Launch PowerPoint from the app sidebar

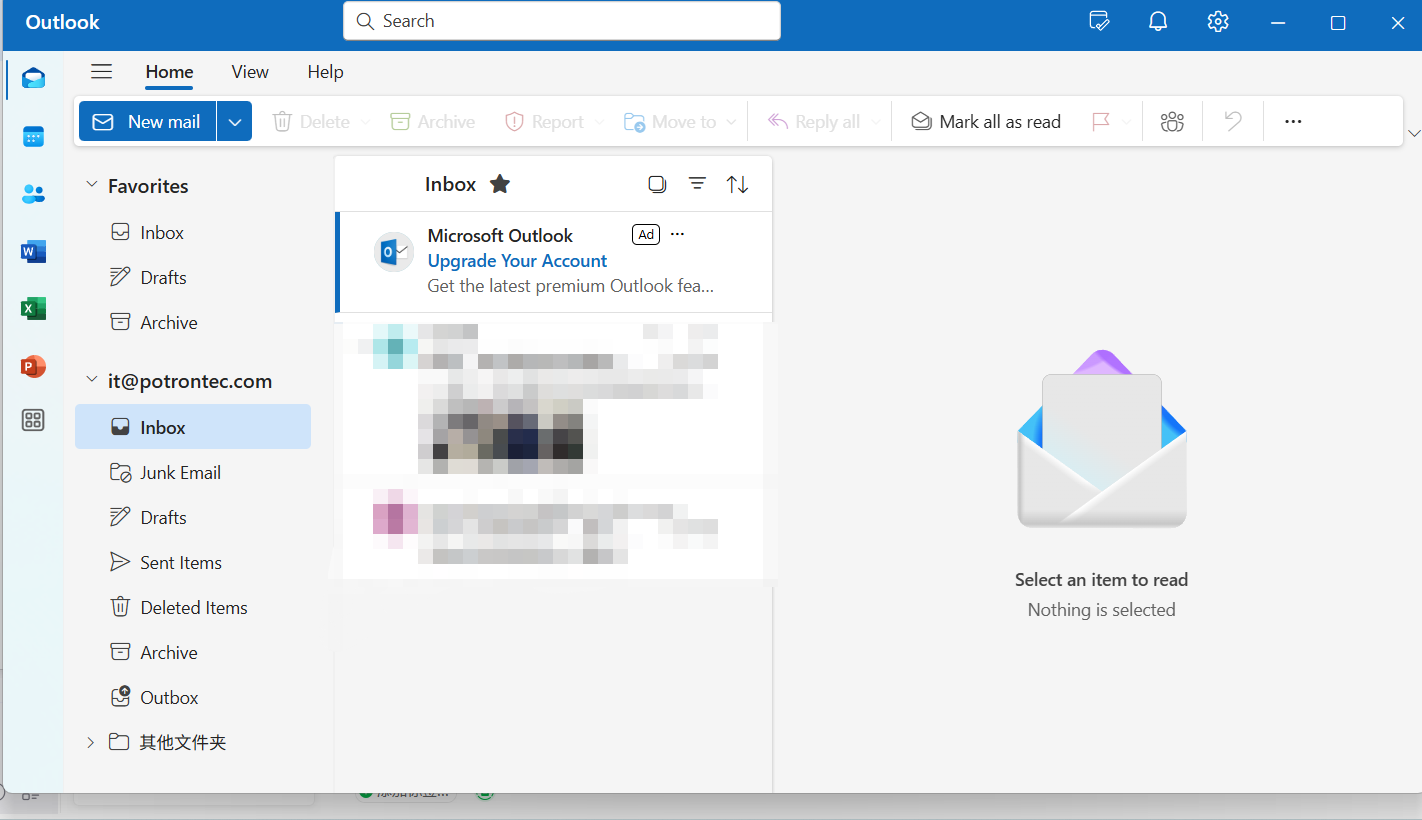[33, 367]
